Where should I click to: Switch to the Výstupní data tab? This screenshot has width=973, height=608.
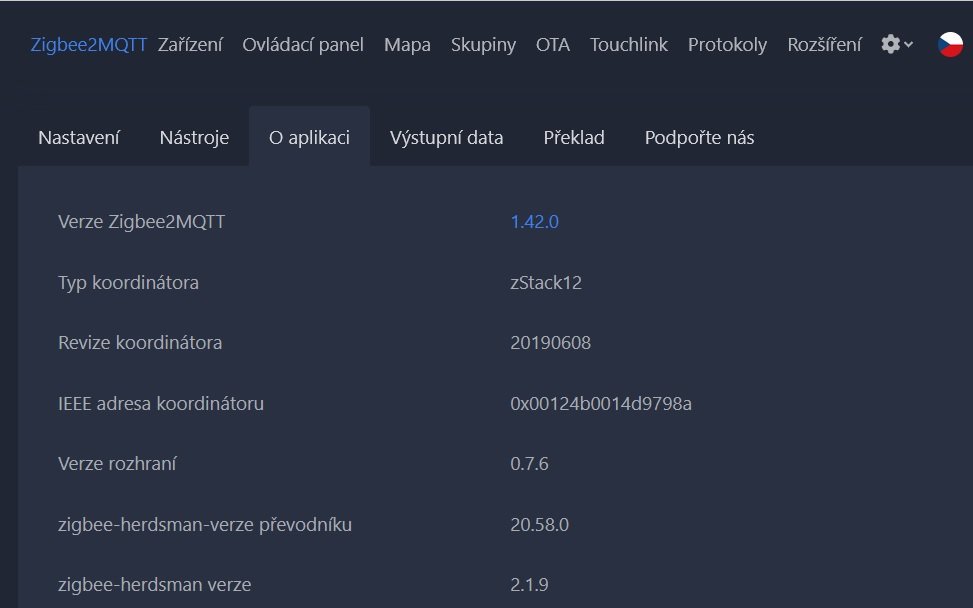(446, 138)
